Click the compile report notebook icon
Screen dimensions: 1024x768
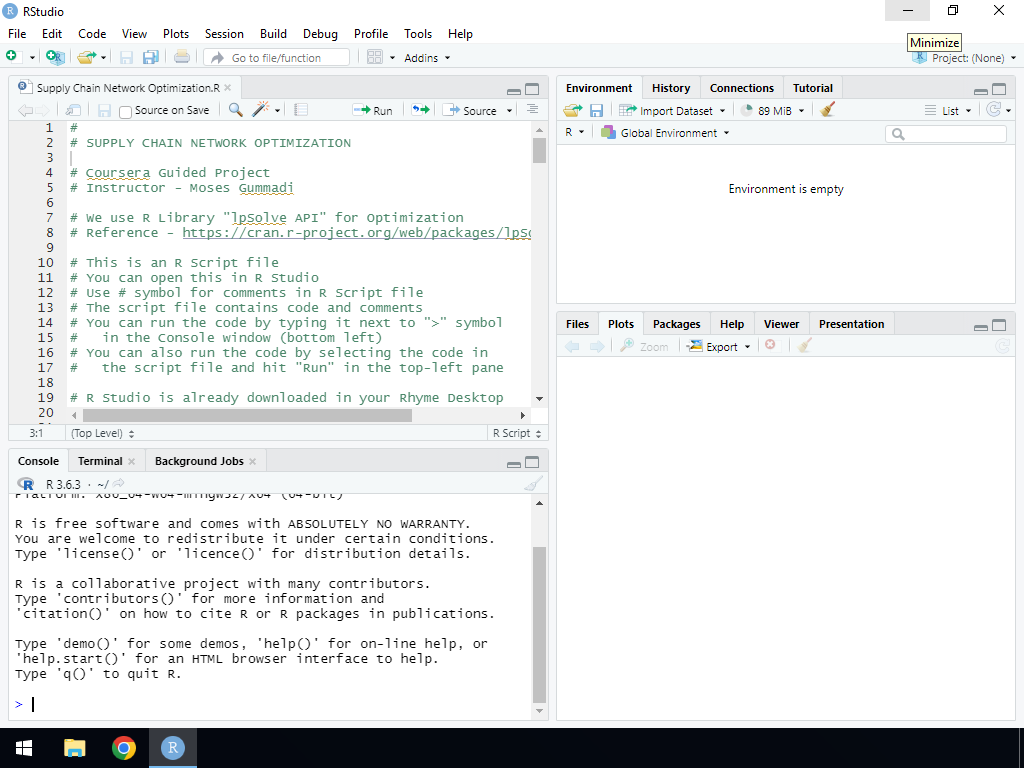point(301,110)
